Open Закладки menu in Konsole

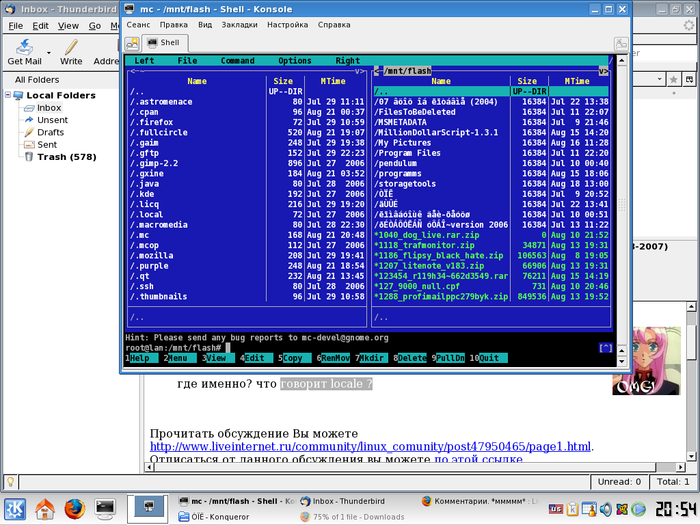click(x=239, y=25)
